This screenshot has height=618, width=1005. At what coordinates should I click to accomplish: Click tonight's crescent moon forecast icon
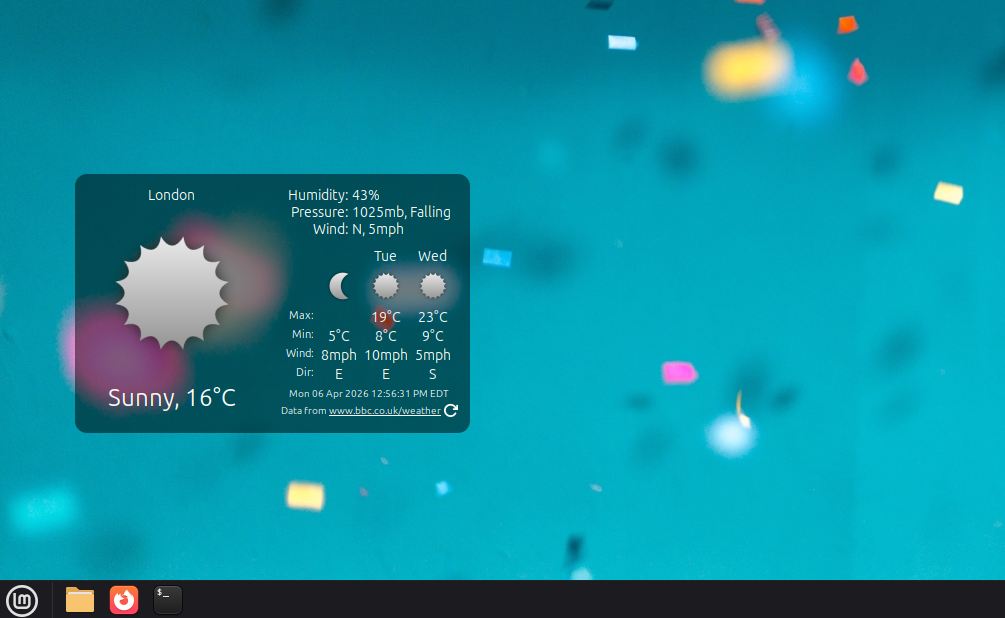pyautogui.click(x=340, y=286)
